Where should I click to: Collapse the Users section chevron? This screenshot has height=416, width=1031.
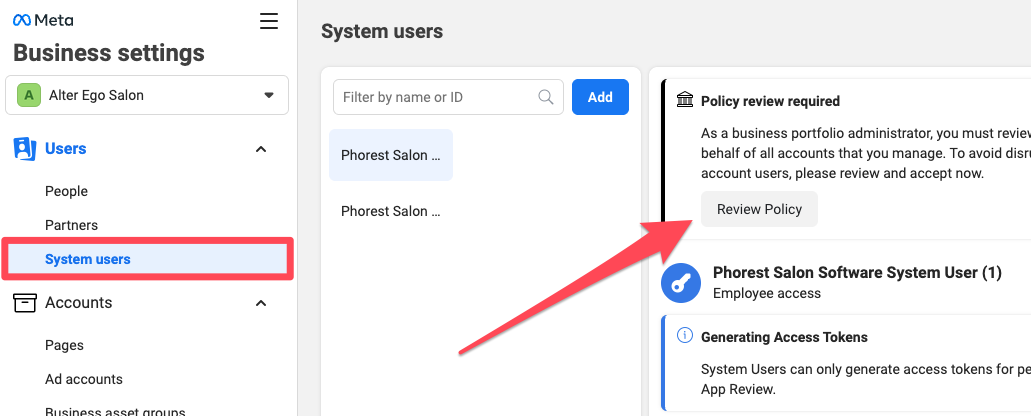(x=261, y=149)
